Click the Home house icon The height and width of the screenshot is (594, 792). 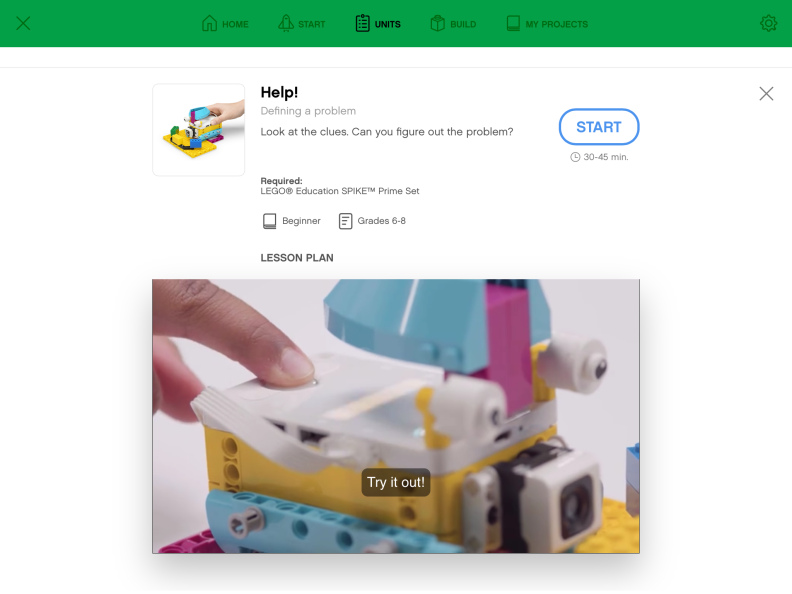tap(209, 23)
